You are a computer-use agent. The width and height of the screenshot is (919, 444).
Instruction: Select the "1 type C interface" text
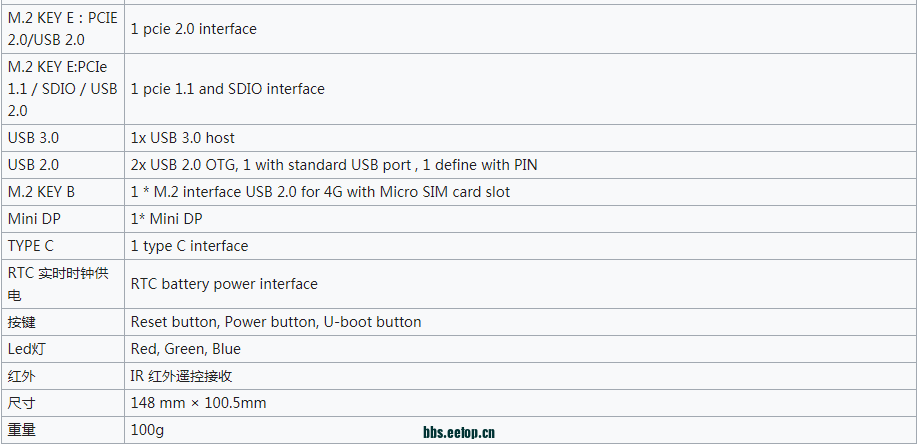point(189,246)
